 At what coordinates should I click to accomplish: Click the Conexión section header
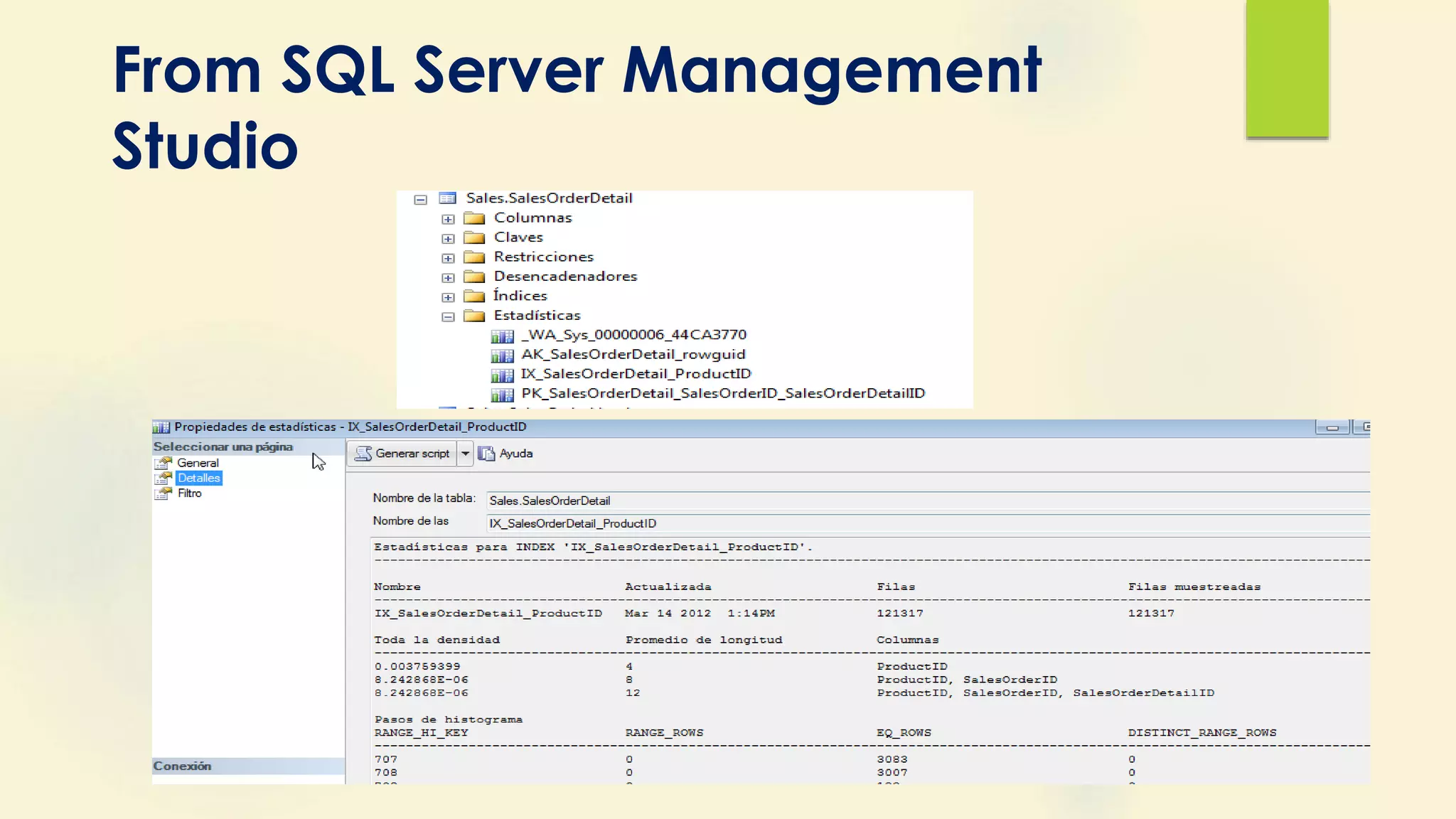248,766
